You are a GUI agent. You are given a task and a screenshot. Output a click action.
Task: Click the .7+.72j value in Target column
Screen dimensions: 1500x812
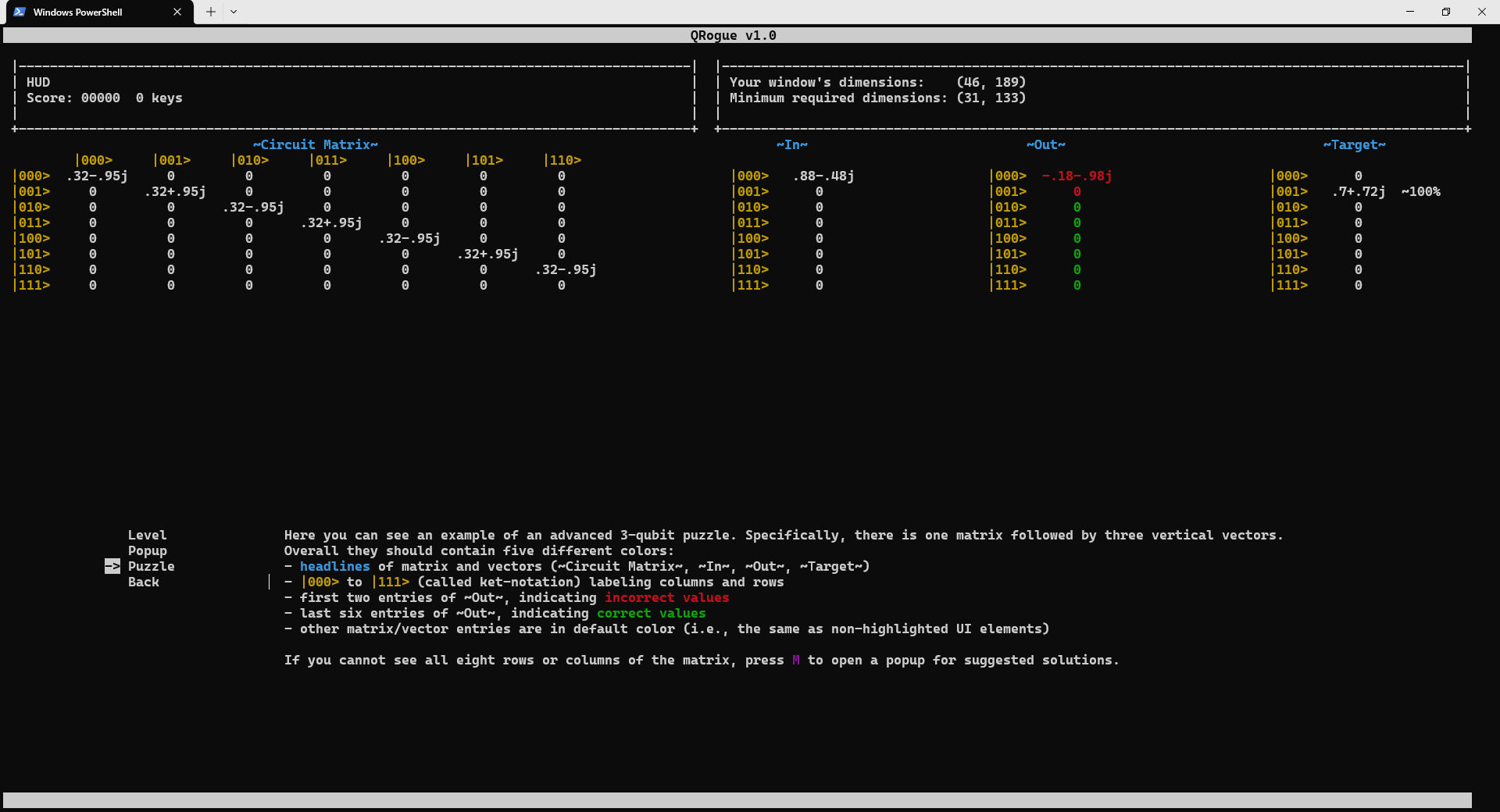pyautogui.click(x=1357, y=191)
